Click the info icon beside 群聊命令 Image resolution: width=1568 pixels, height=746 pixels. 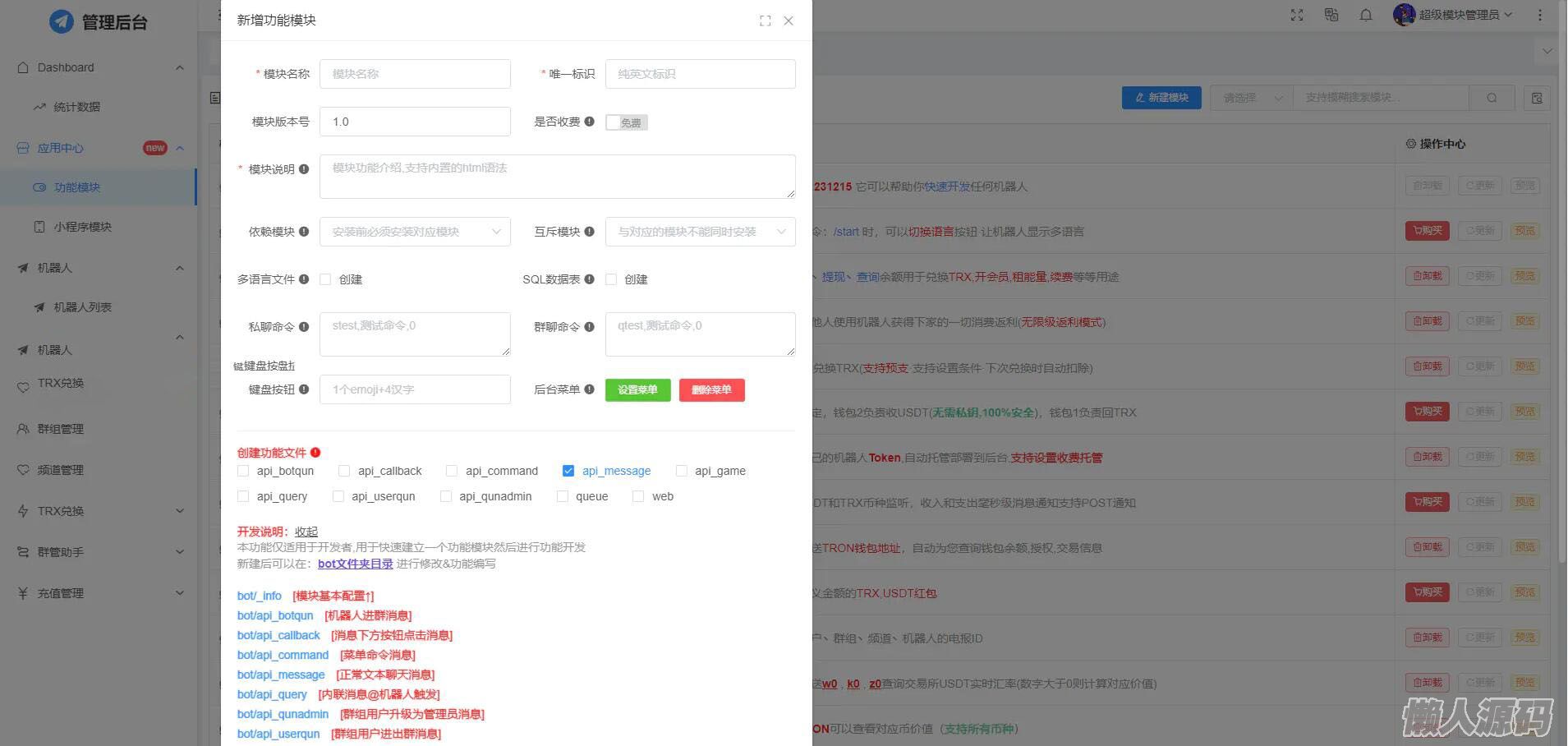(x=589, y=327)
